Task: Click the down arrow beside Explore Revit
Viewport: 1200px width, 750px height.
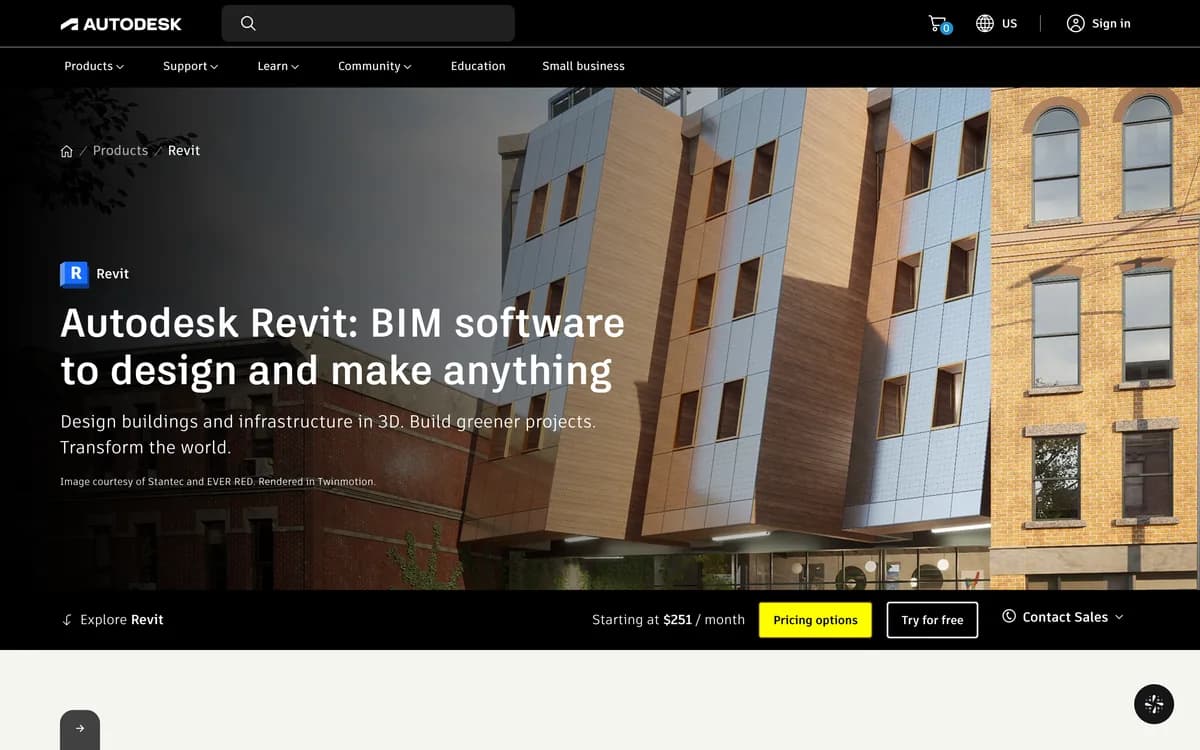Action: pyautogui.click(x=67, y=620)
